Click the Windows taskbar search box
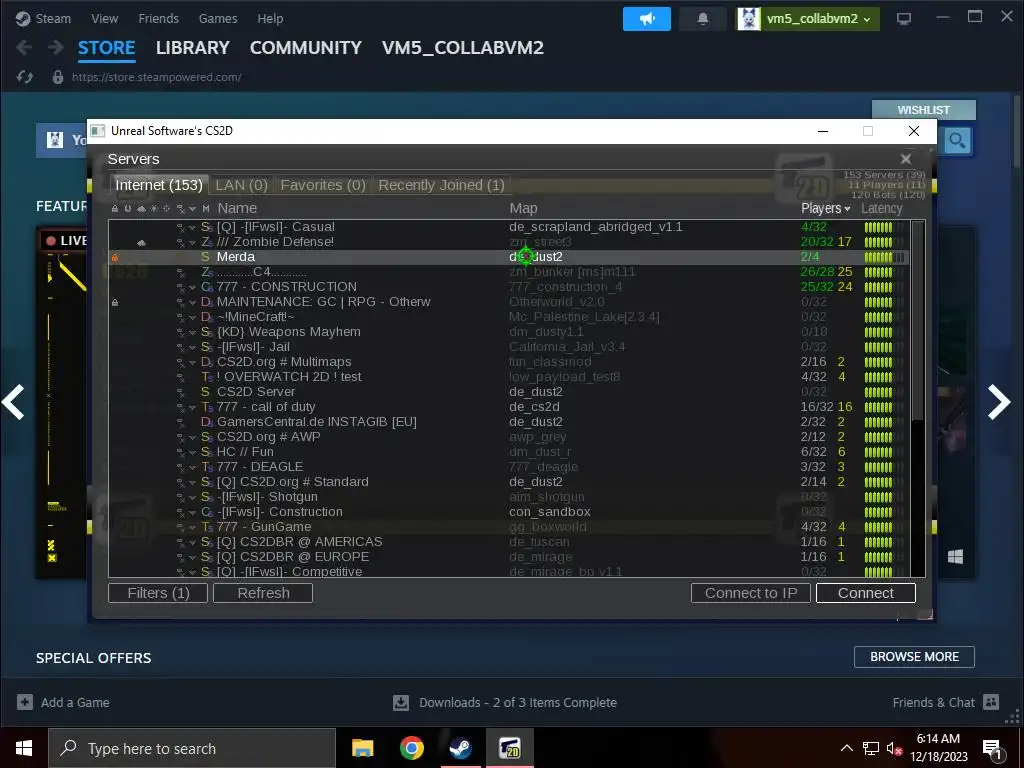 pos(192,748)
